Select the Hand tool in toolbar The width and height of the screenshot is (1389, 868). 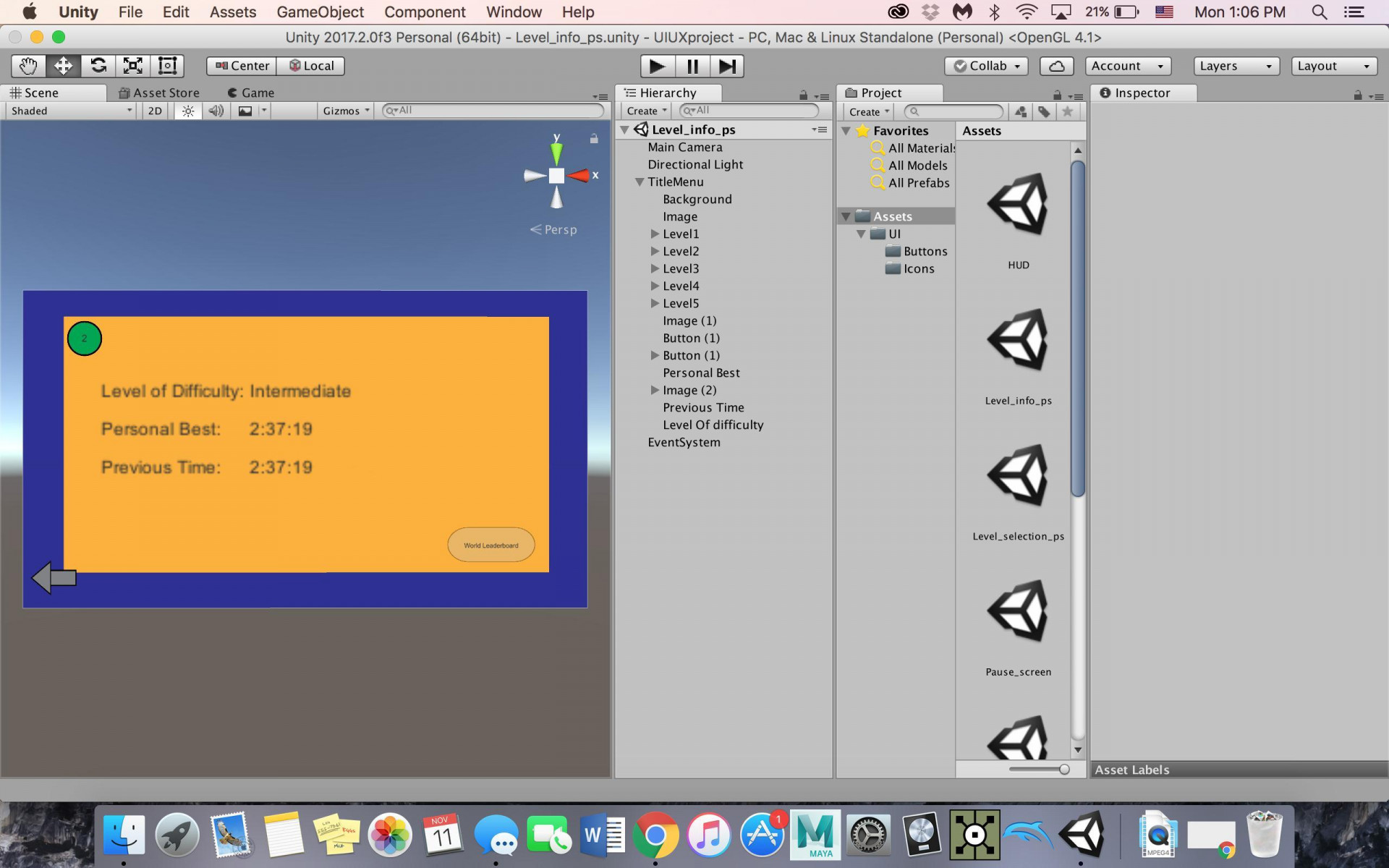[x=28, y=66]
